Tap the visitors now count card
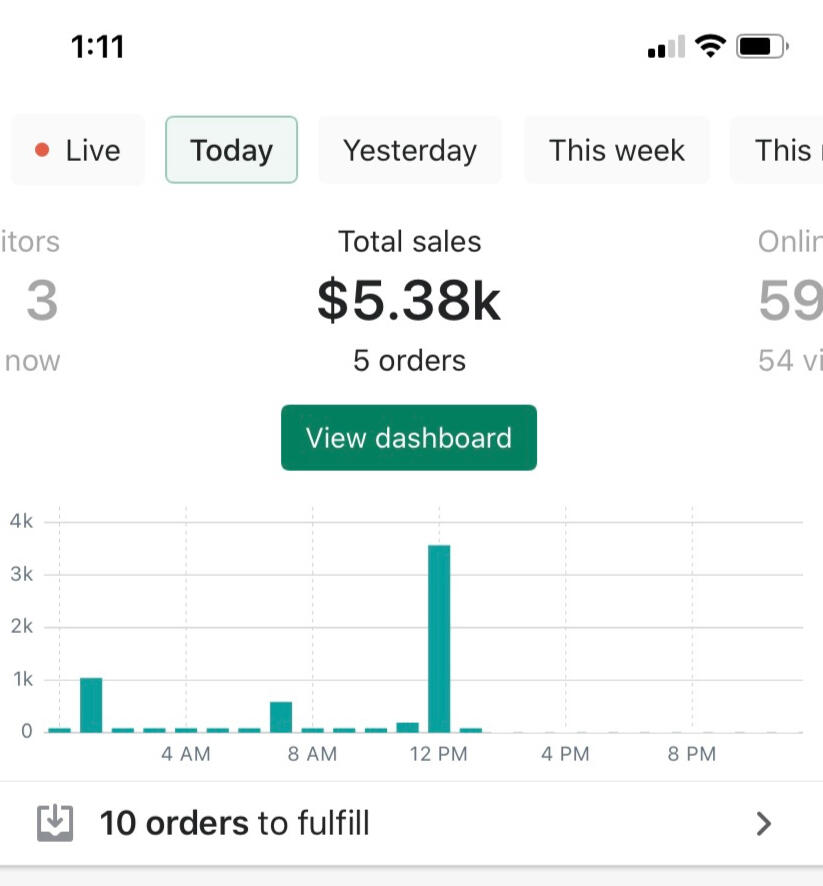 [x=35, y=300]
